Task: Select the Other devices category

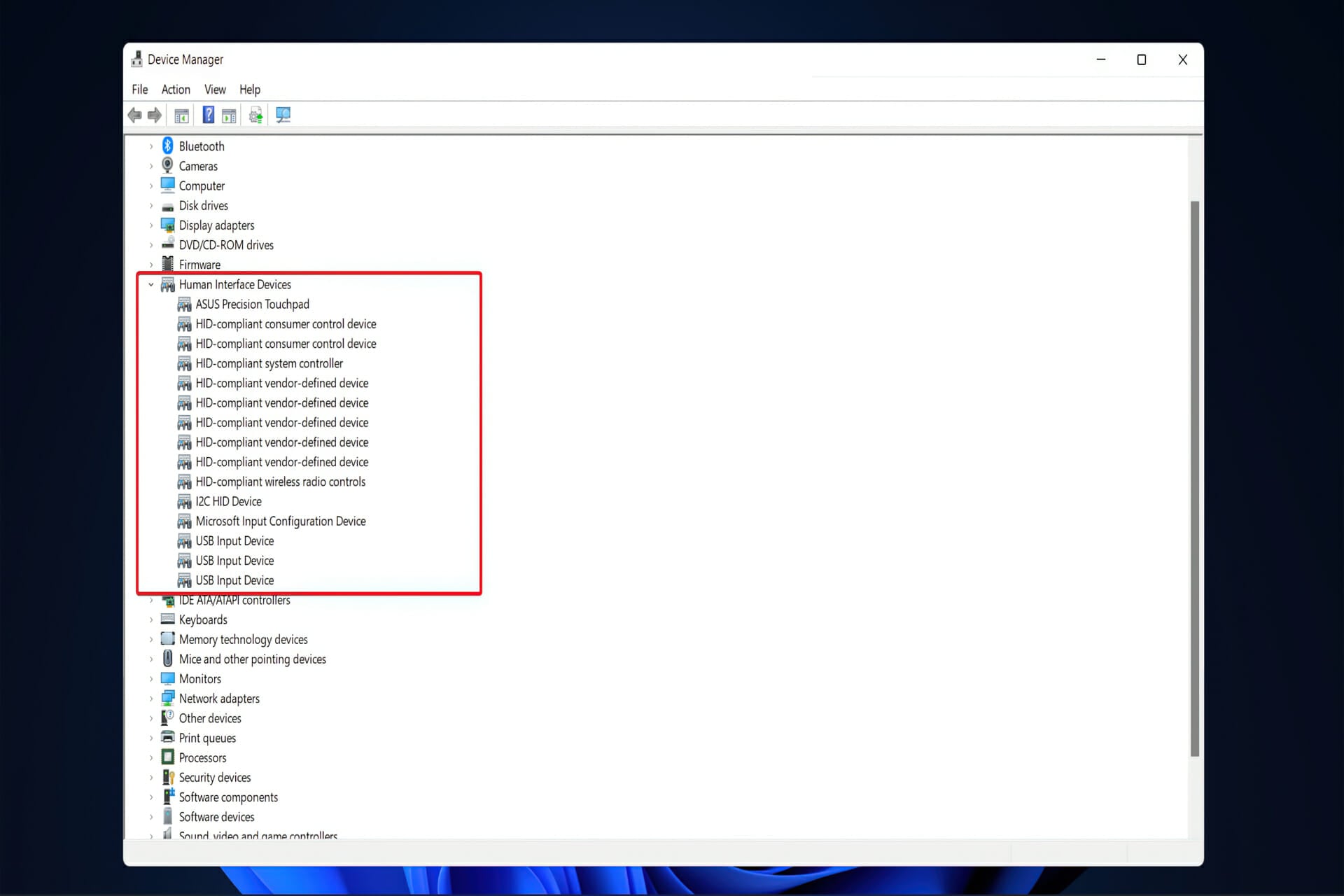Action: pos(209,717)
